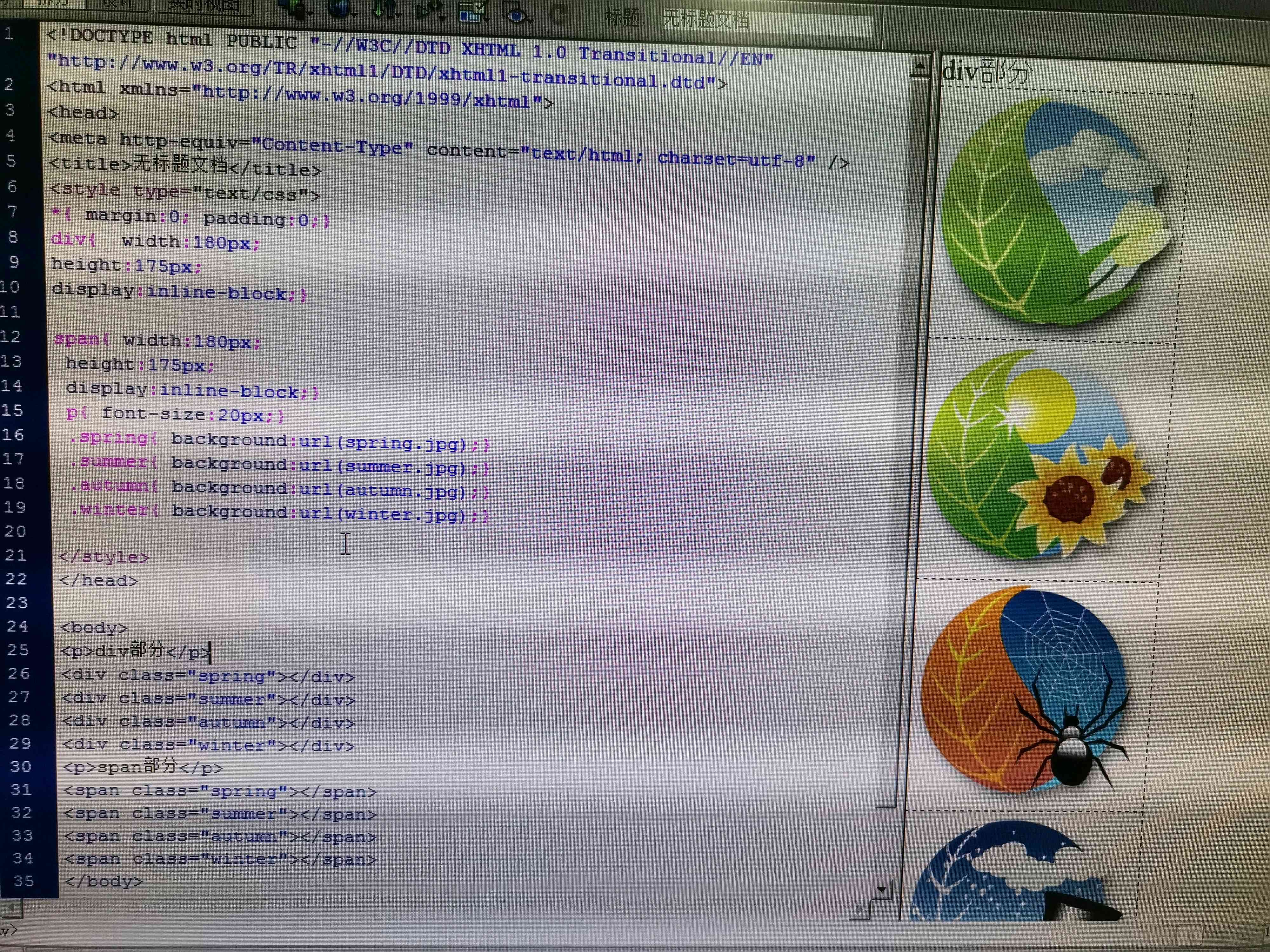The image size is (1270, 952).
Task: Click the '<span class="winter"></span>' line
Action: pos(220,859)
